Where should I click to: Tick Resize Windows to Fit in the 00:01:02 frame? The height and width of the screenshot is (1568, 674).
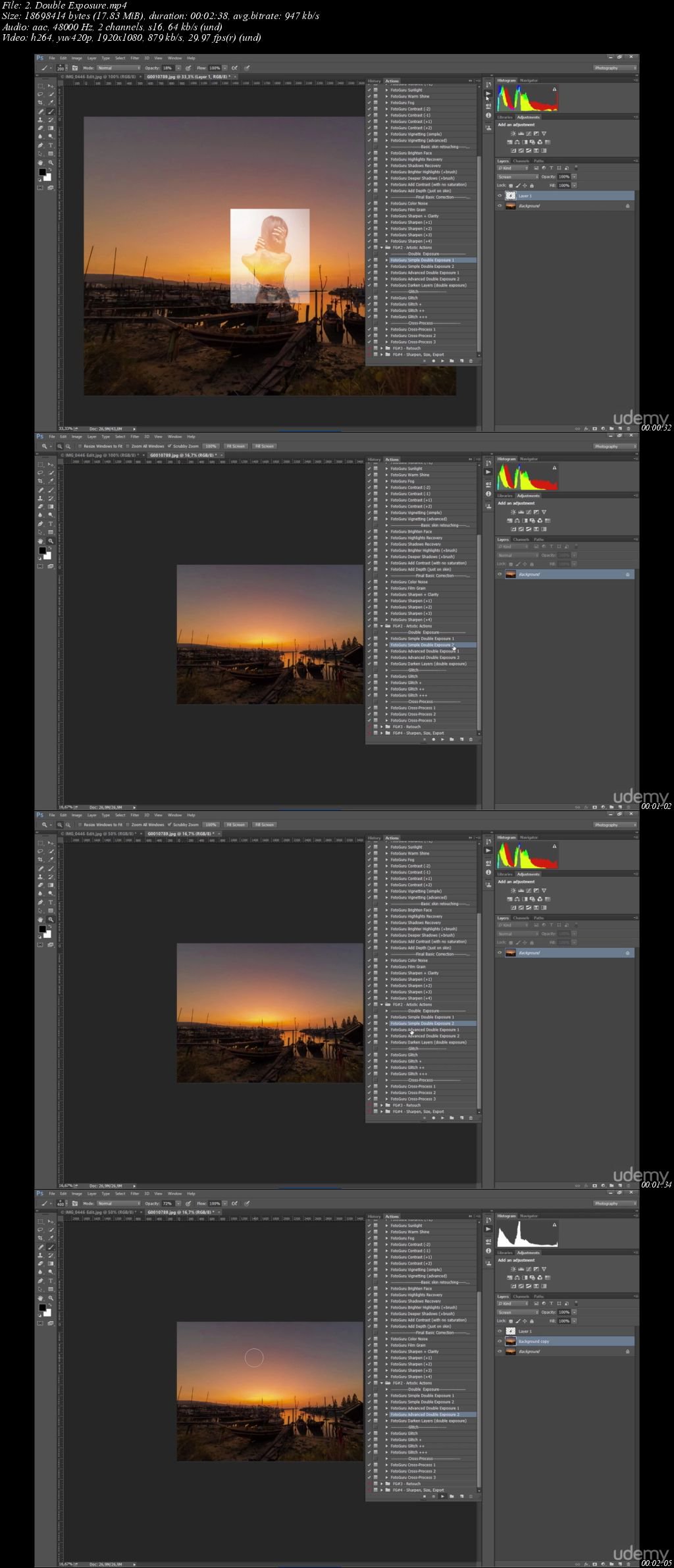[x=80, y=446]
